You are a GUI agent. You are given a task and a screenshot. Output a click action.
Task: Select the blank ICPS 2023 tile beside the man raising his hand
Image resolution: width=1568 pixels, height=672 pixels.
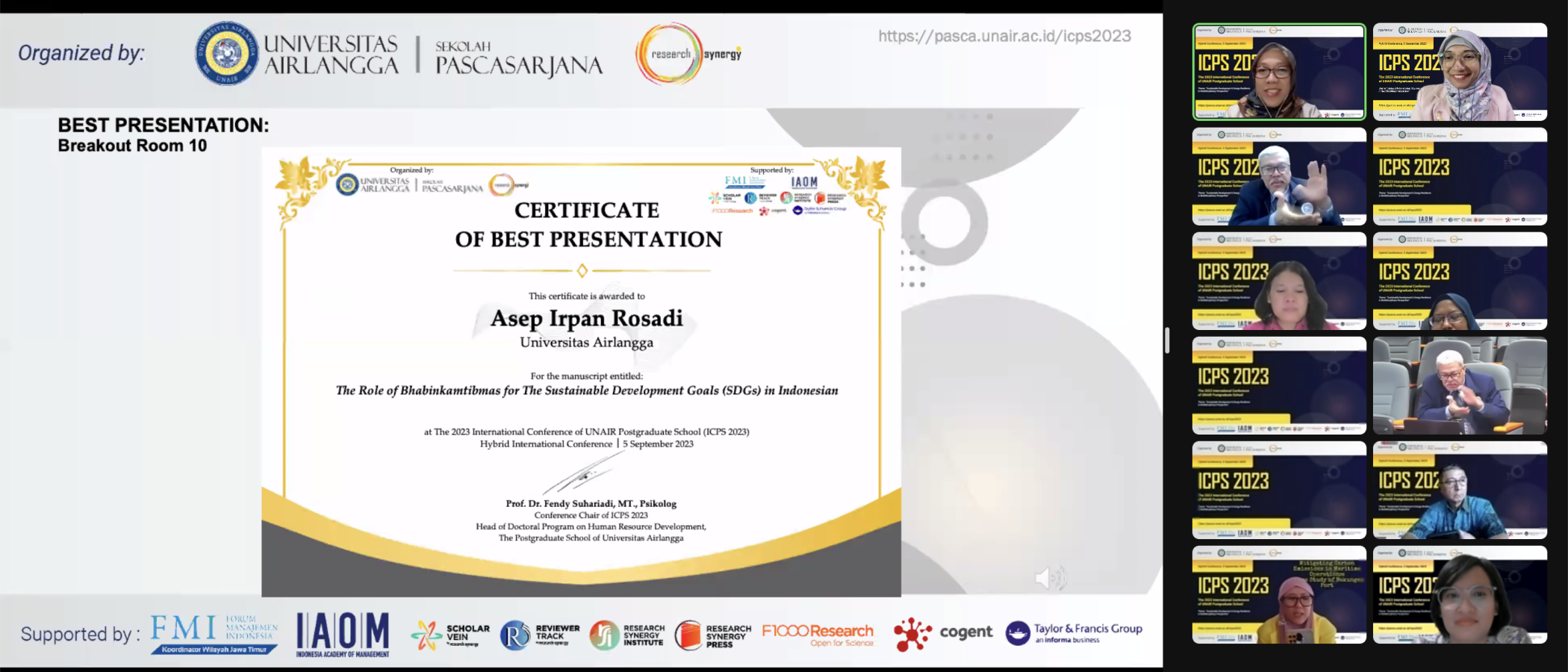1460,176
